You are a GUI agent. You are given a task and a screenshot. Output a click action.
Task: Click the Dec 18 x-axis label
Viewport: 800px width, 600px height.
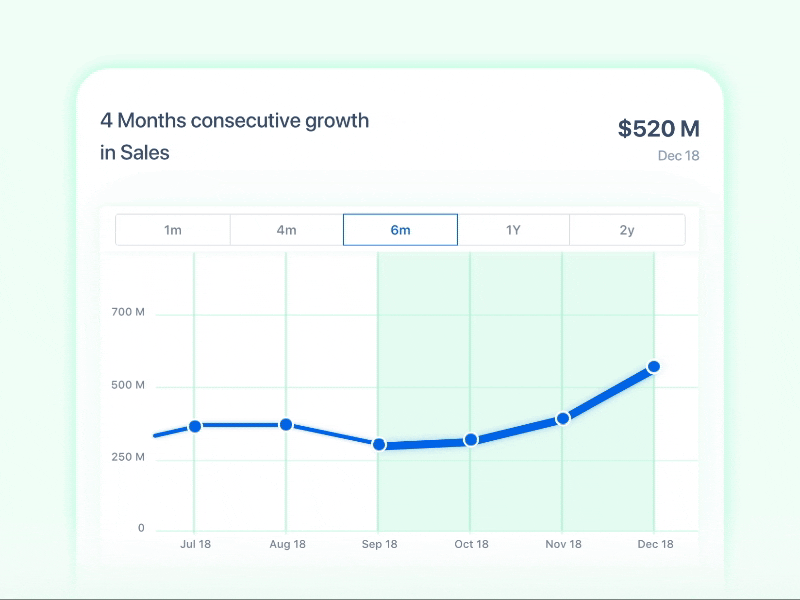point(655,544)
